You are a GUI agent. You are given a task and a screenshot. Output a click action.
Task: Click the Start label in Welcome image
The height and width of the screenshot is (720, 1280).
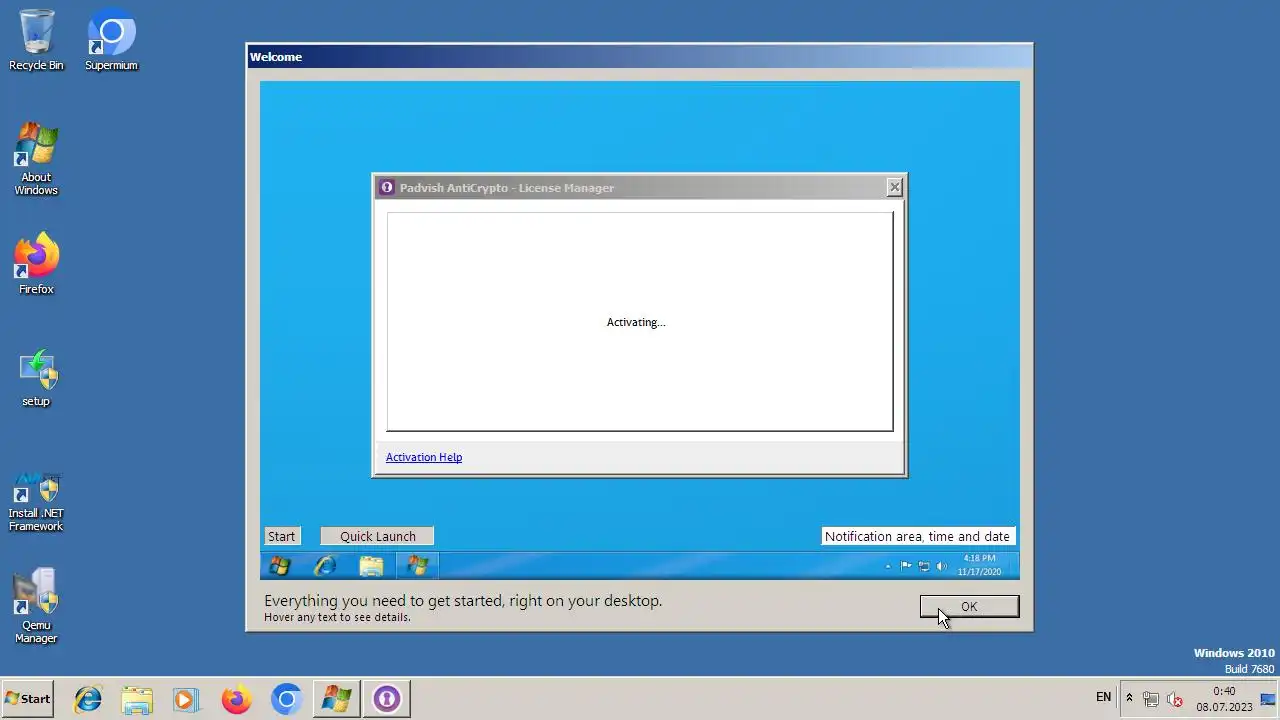pos(281,536)
